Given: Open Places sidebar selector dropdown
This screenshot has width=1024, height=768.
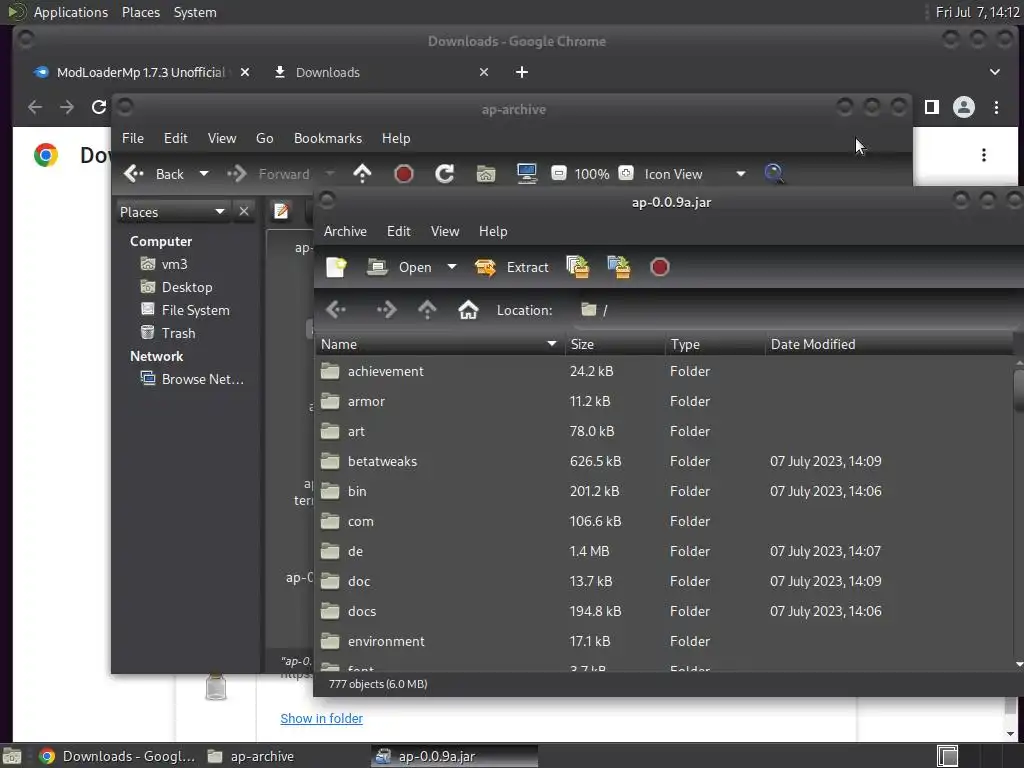Looking at the screenshot, I should pyautogui.click(x=172, y=212).
